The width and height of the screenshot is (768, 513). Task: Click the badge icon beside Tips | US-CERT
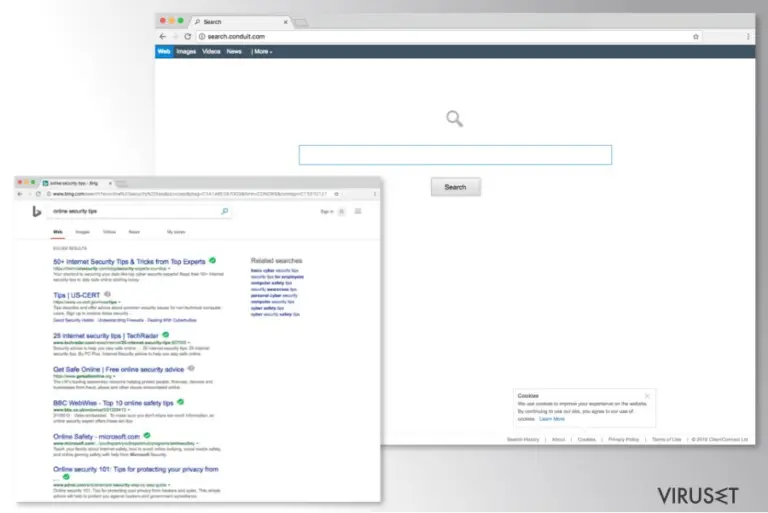coord(107,294)
